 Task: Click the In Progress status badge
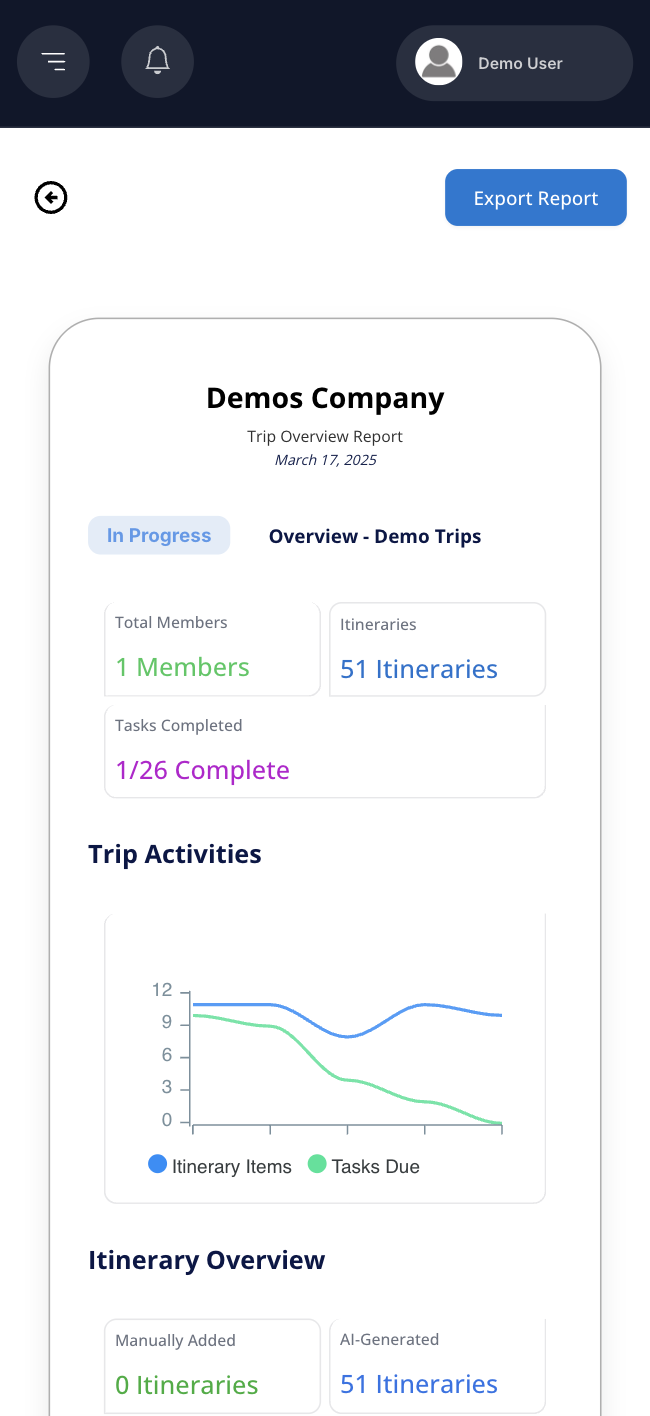click(159, 535)
